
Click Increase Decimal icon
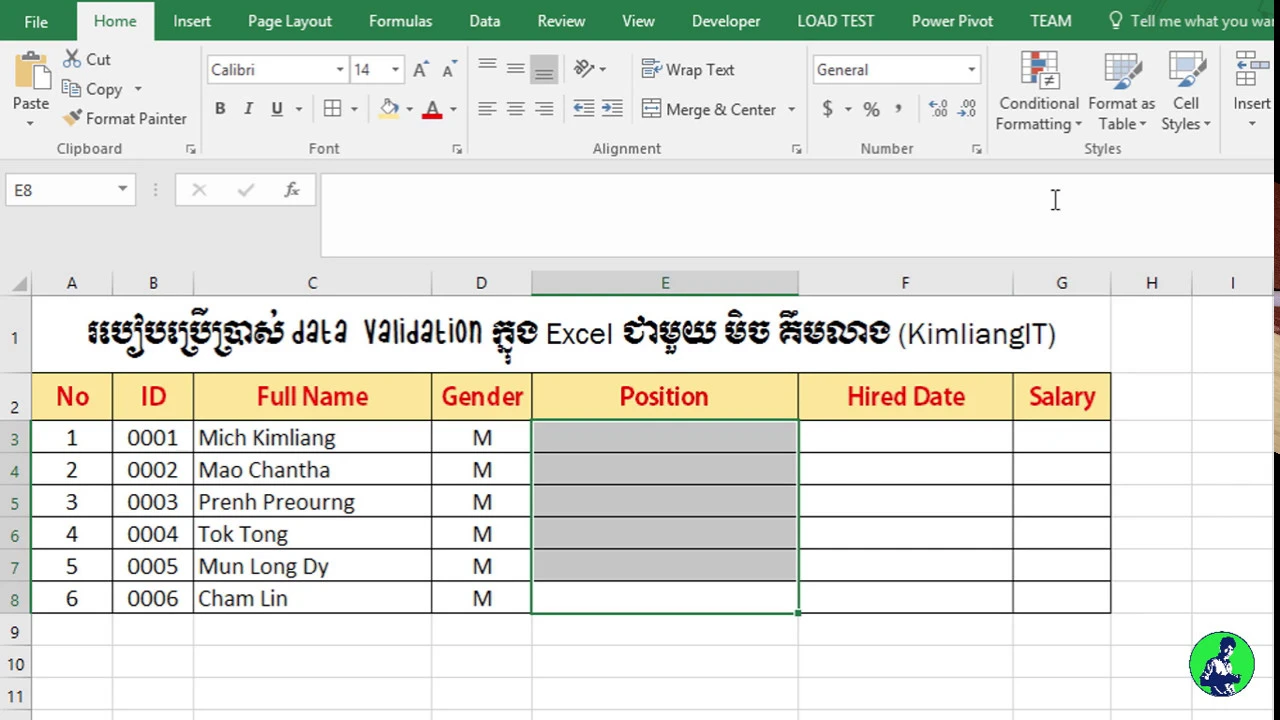[938, 109]
